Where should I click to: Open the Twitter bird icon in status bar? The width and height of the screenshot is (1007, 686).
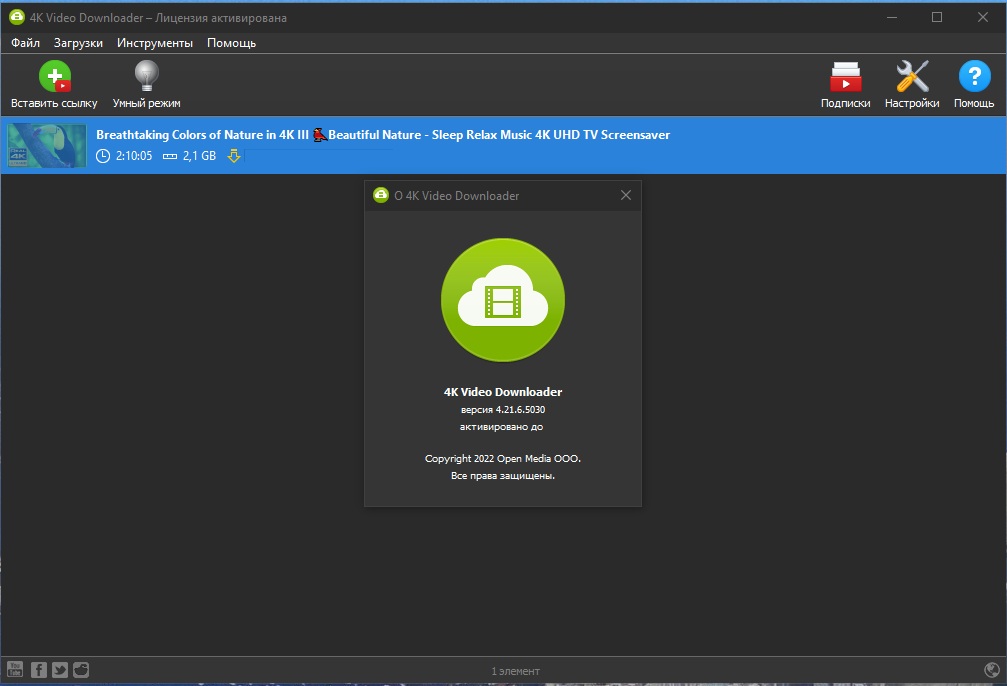pyautogui.click(x=60, y=670)
